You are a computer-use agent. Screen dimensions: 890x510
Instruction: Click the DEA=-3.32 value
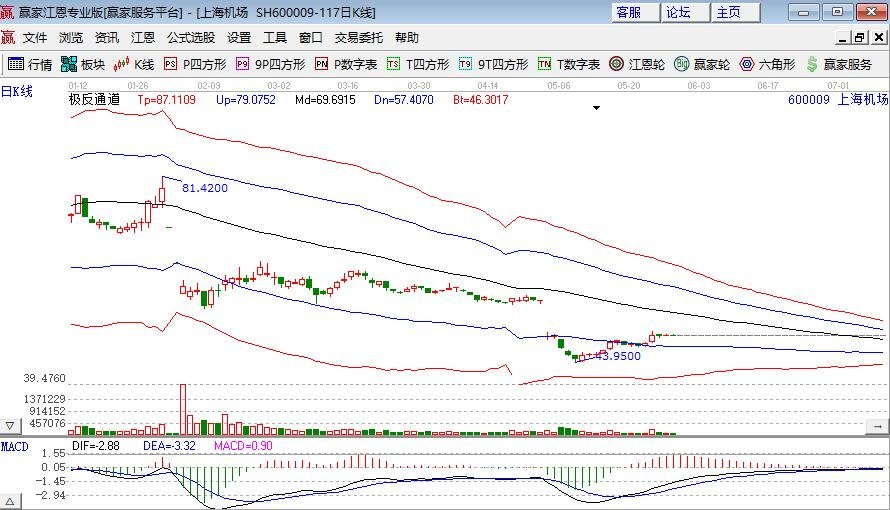[169, 446]
